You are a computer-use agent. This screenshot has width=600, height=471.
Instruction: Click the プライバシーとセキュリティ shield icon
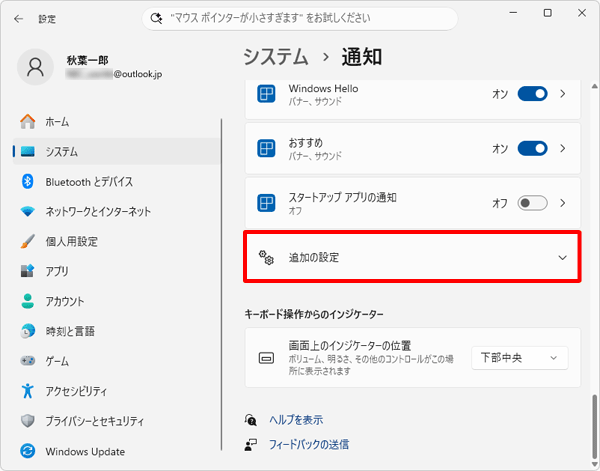tap(28, 421)
